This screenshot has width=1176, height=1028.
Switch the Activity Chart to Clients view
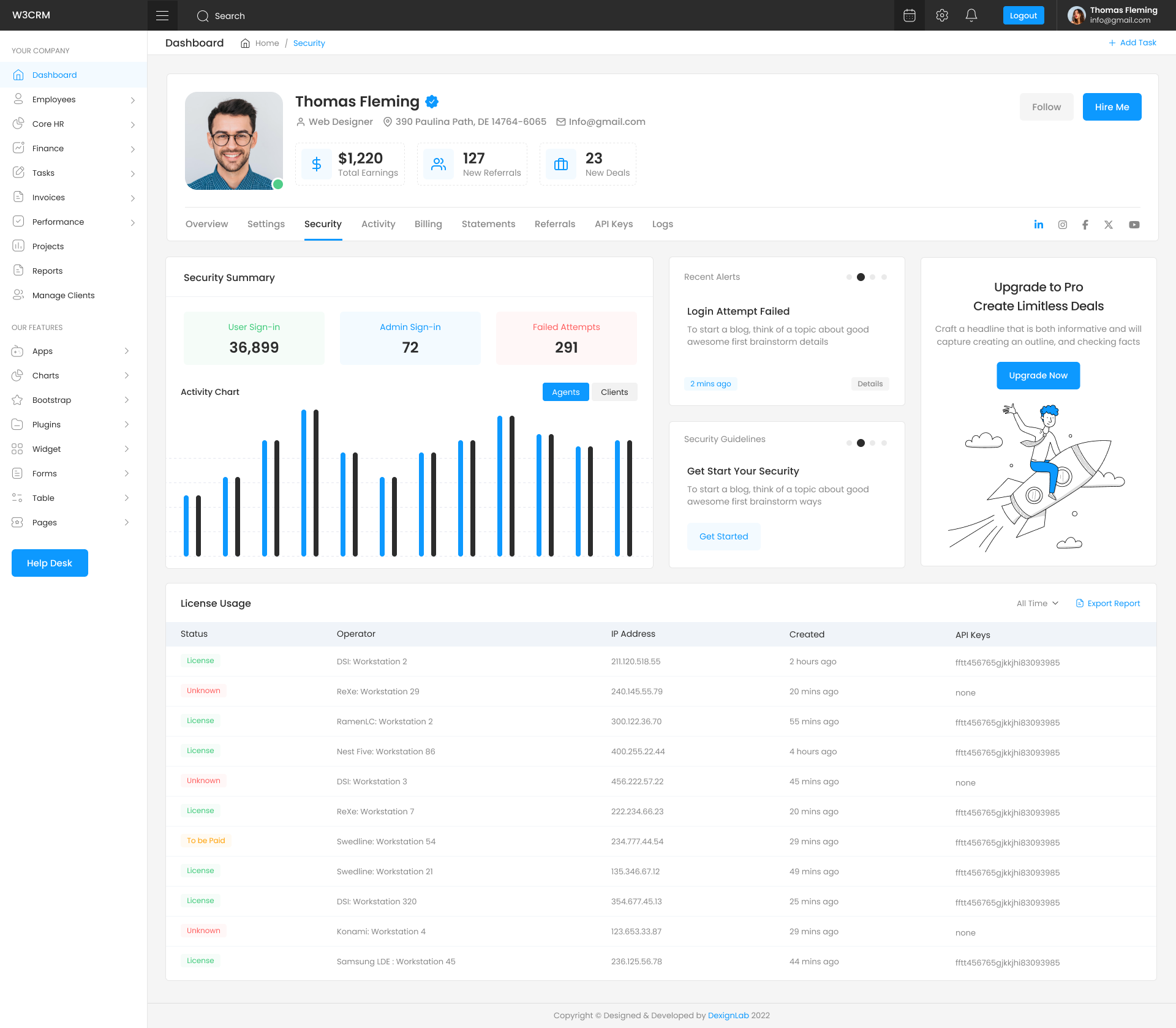point(614,392)
